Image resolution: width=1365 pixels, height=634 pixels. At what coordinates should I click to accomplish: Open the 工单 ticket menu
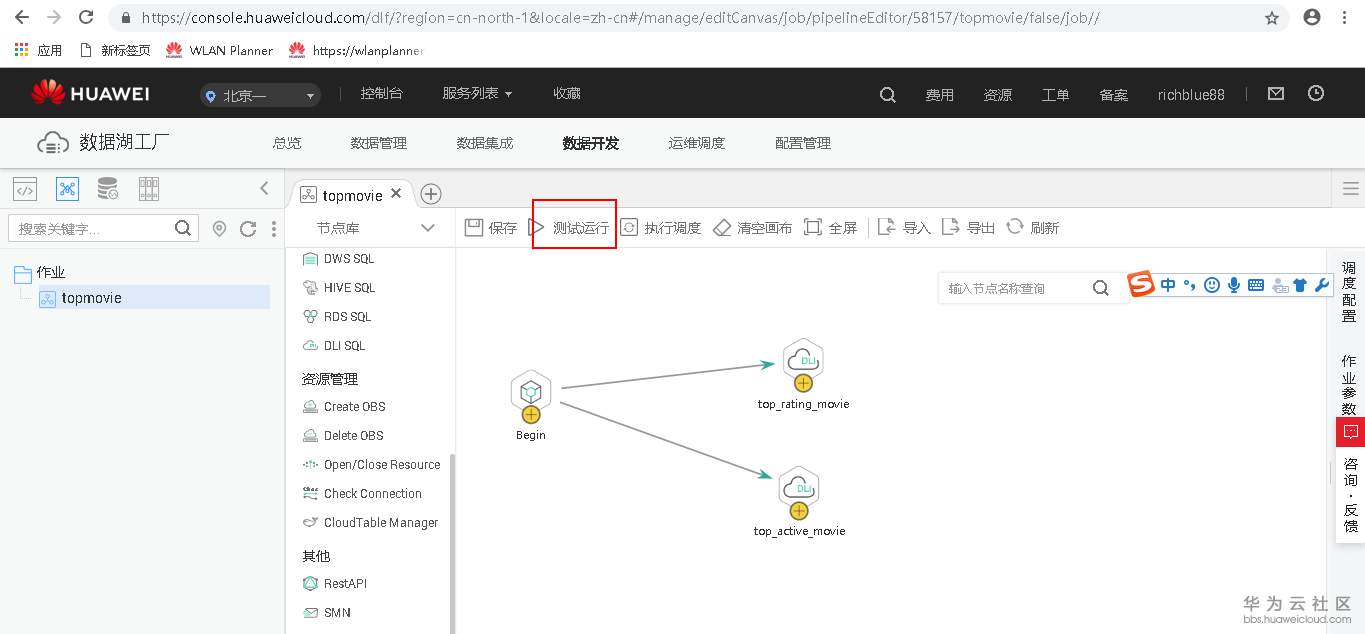click(1055, 95)
